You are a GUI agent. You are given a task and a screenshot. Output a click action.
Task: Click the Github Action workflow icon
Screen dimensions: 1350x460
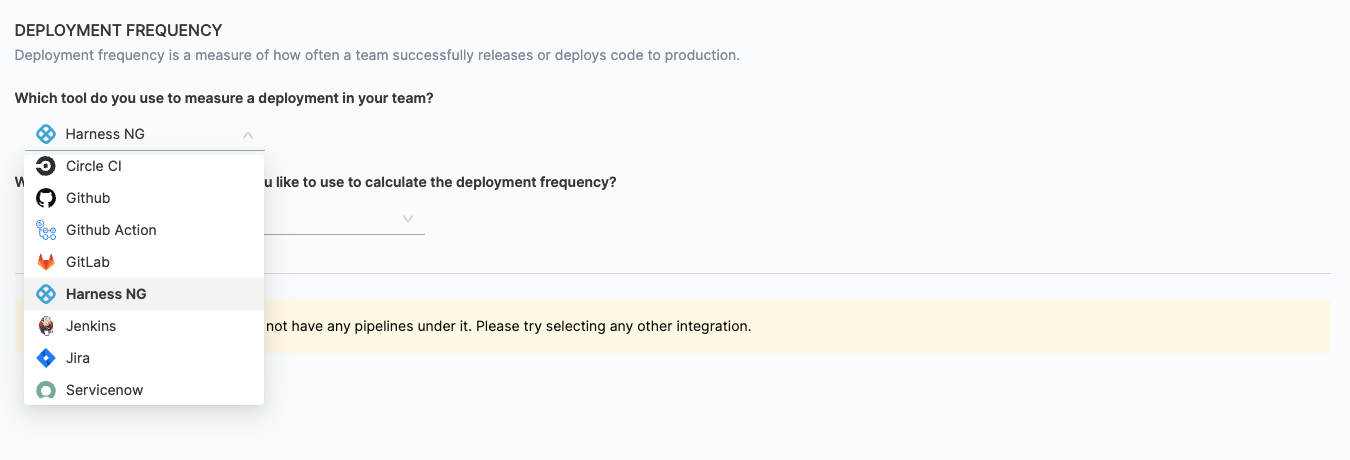(x=45, y=230)
